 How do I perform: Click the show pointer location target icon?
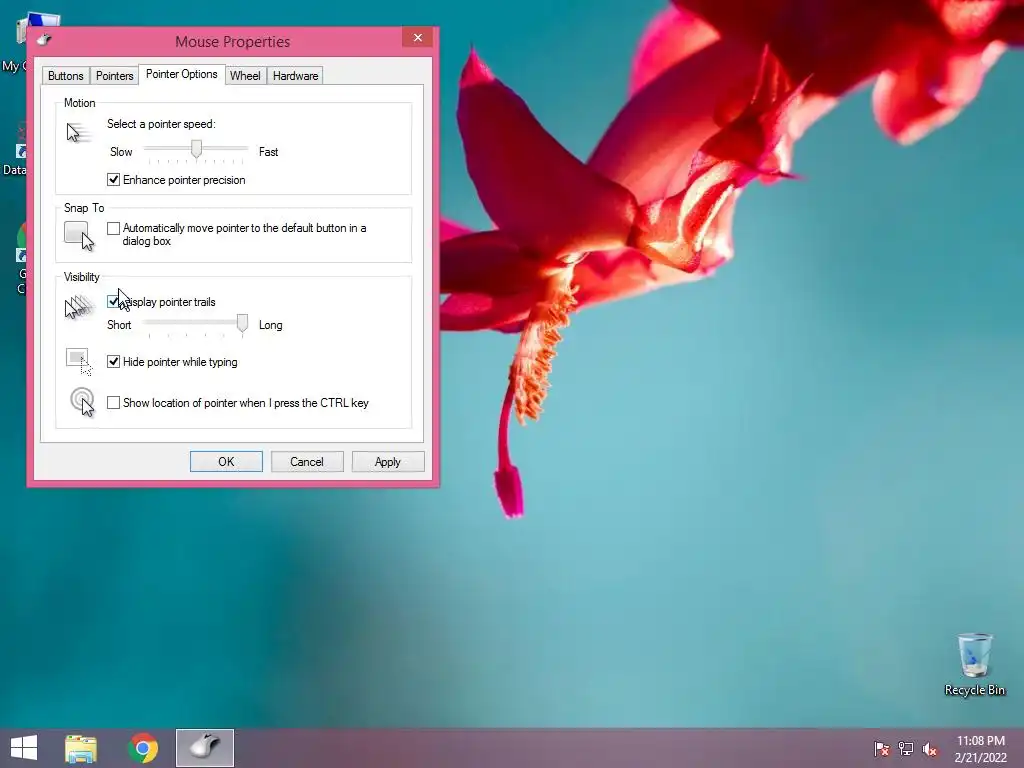coord(82,402)
